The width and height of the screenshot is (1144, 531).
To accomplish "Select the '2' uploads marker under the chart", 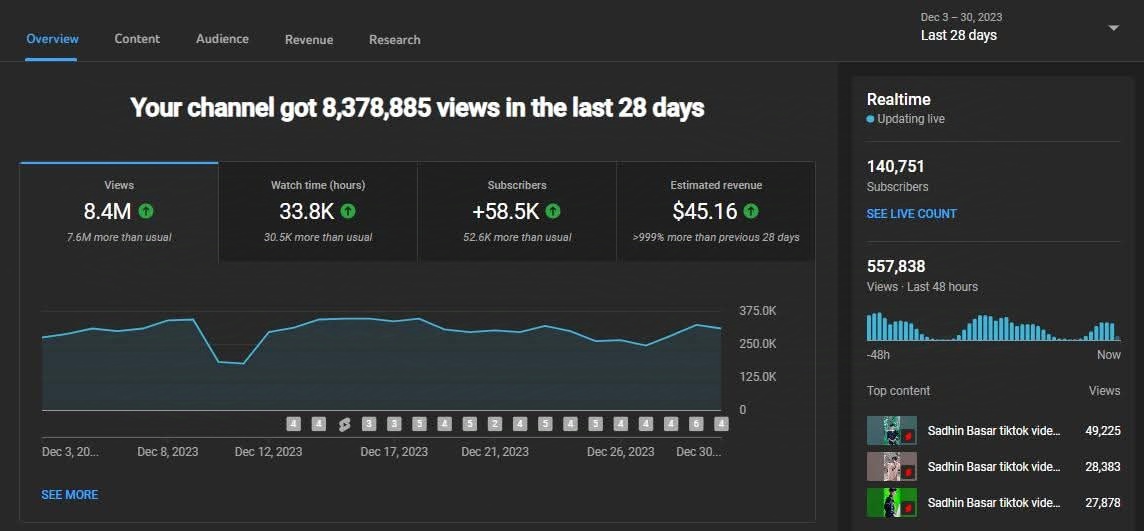I will click(x=495, y=424).
